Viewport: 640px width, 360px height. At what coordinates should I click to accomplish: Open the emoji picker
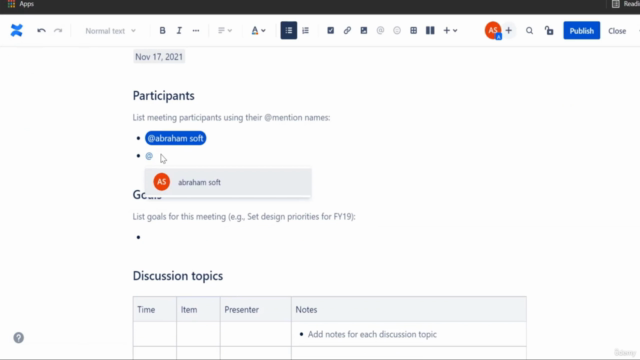[x=397, y=31]
